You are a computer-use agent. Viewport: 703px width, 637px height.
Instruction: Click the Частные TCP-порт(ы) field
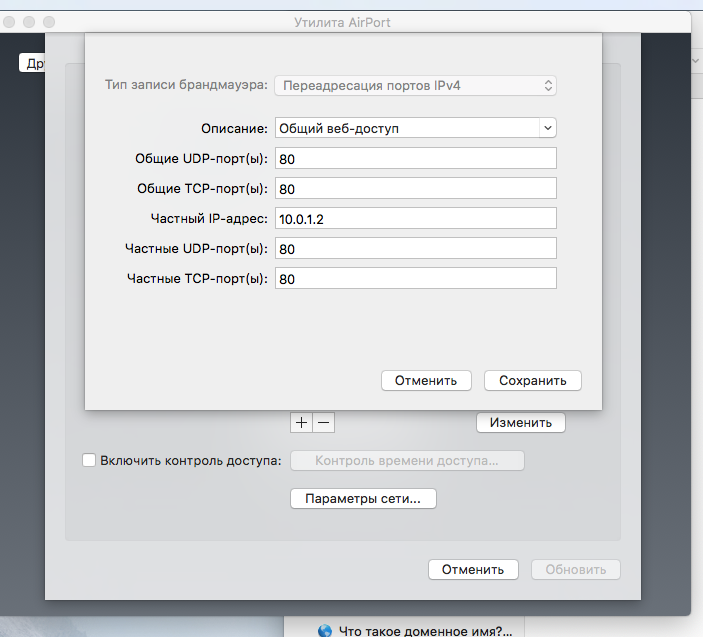[416, 278]
